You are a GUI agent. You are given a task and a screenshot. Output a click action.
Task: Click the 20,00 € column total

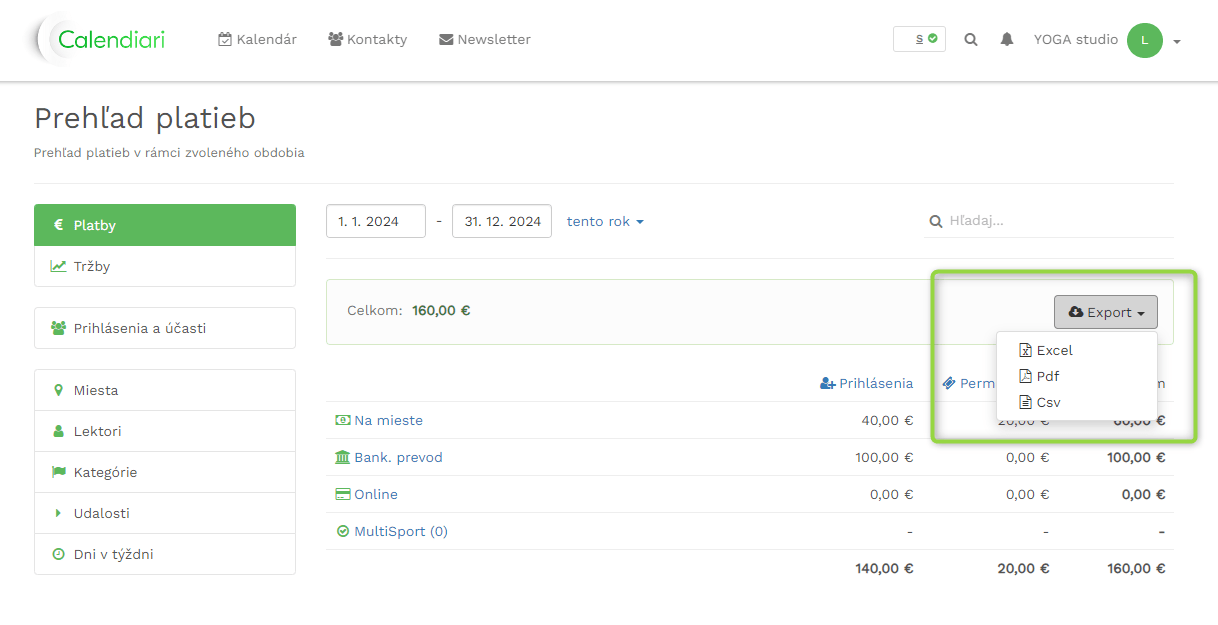coord(1024,568)
